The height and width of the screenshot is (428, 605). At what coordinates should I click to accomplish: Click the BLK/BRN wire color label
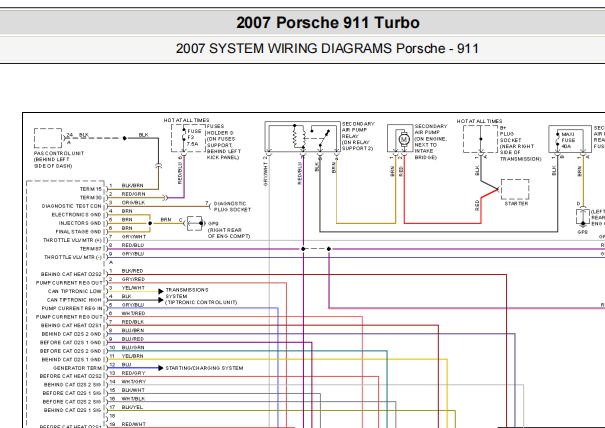point(132,186)
